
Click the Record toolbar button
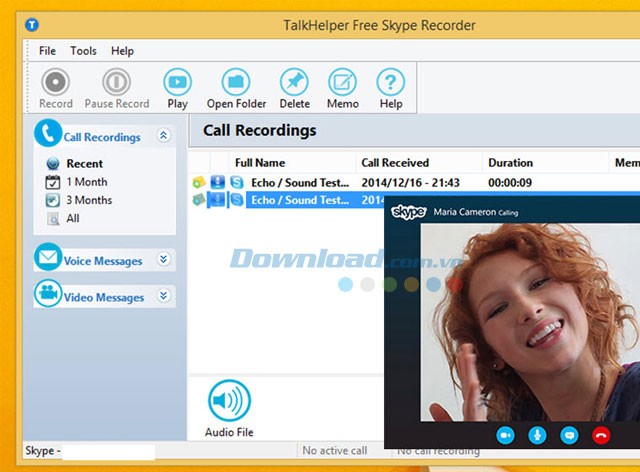pyautogui.click(x=56, y=89)
